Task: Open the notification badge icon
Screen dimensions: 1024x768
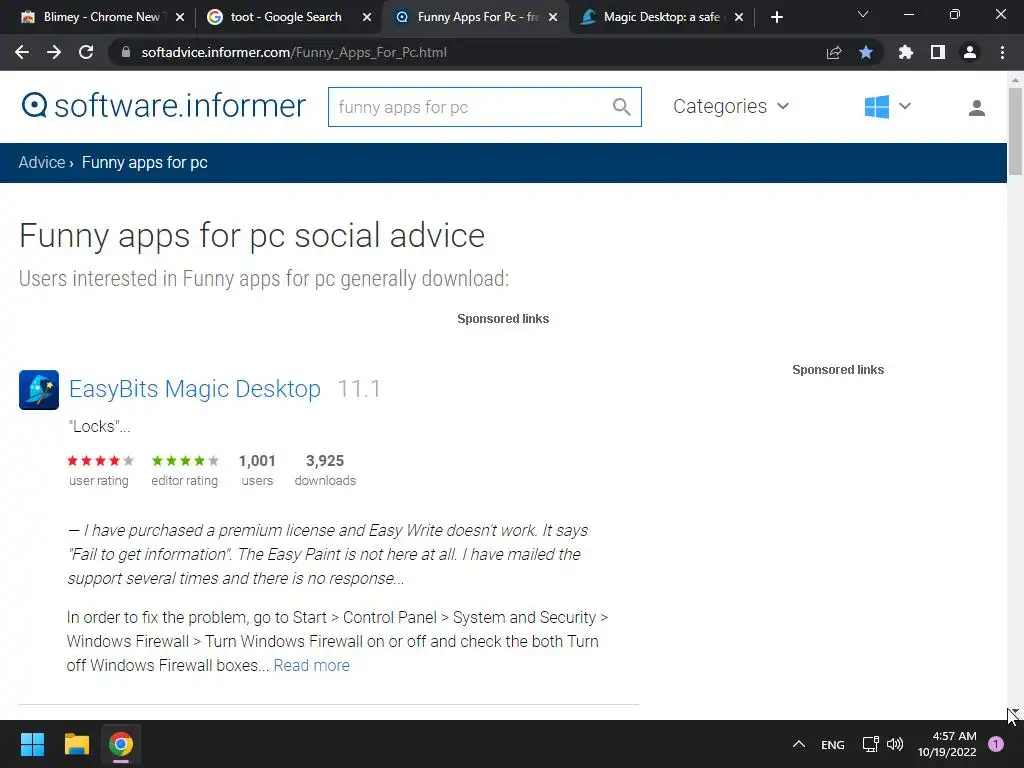Action: click(996, 744)
